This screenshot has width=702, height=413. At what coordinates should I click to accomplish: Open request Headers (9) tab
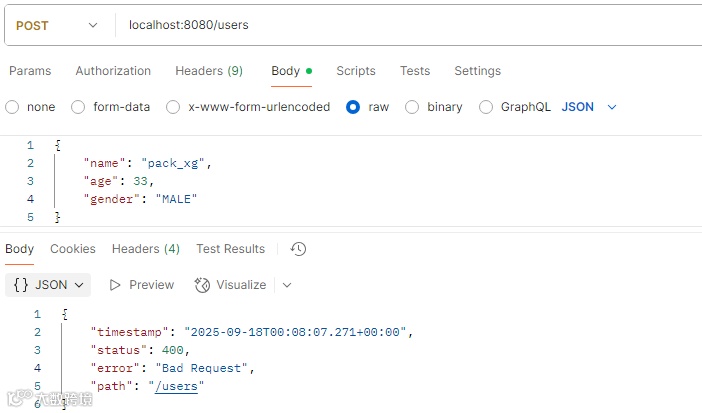click(209, 71)
